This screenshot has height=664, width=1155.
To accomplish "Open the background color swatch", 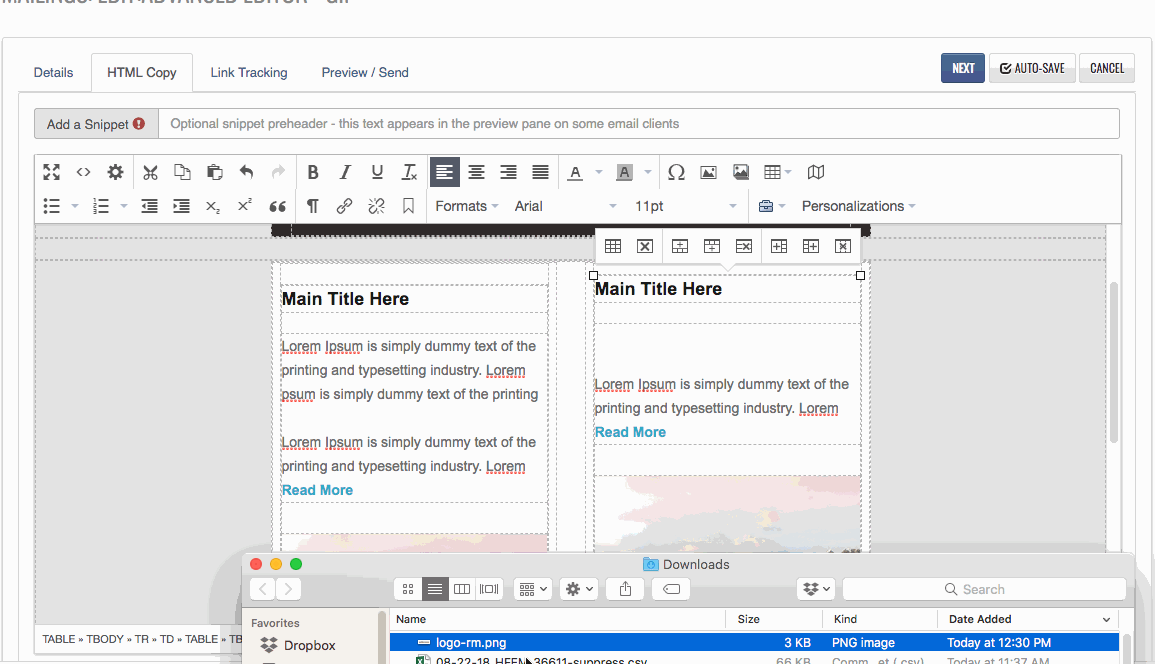I will point(624,172).
